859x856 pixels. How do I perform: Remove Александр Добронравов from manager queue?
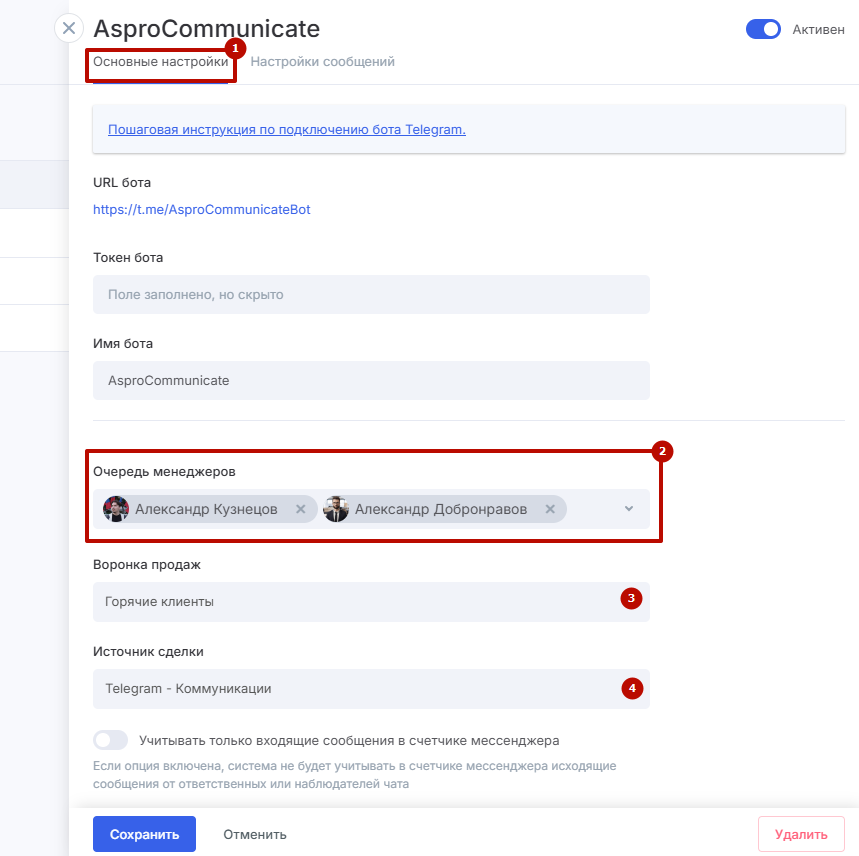pos(549,509)
